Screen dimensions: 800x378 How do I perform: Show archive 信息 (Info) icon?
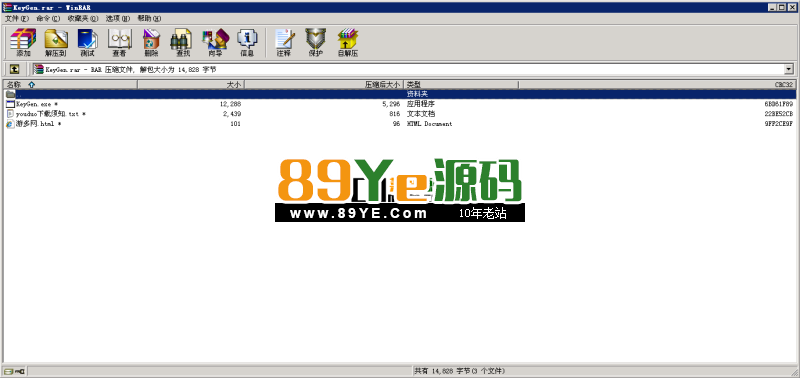point(247,42)
